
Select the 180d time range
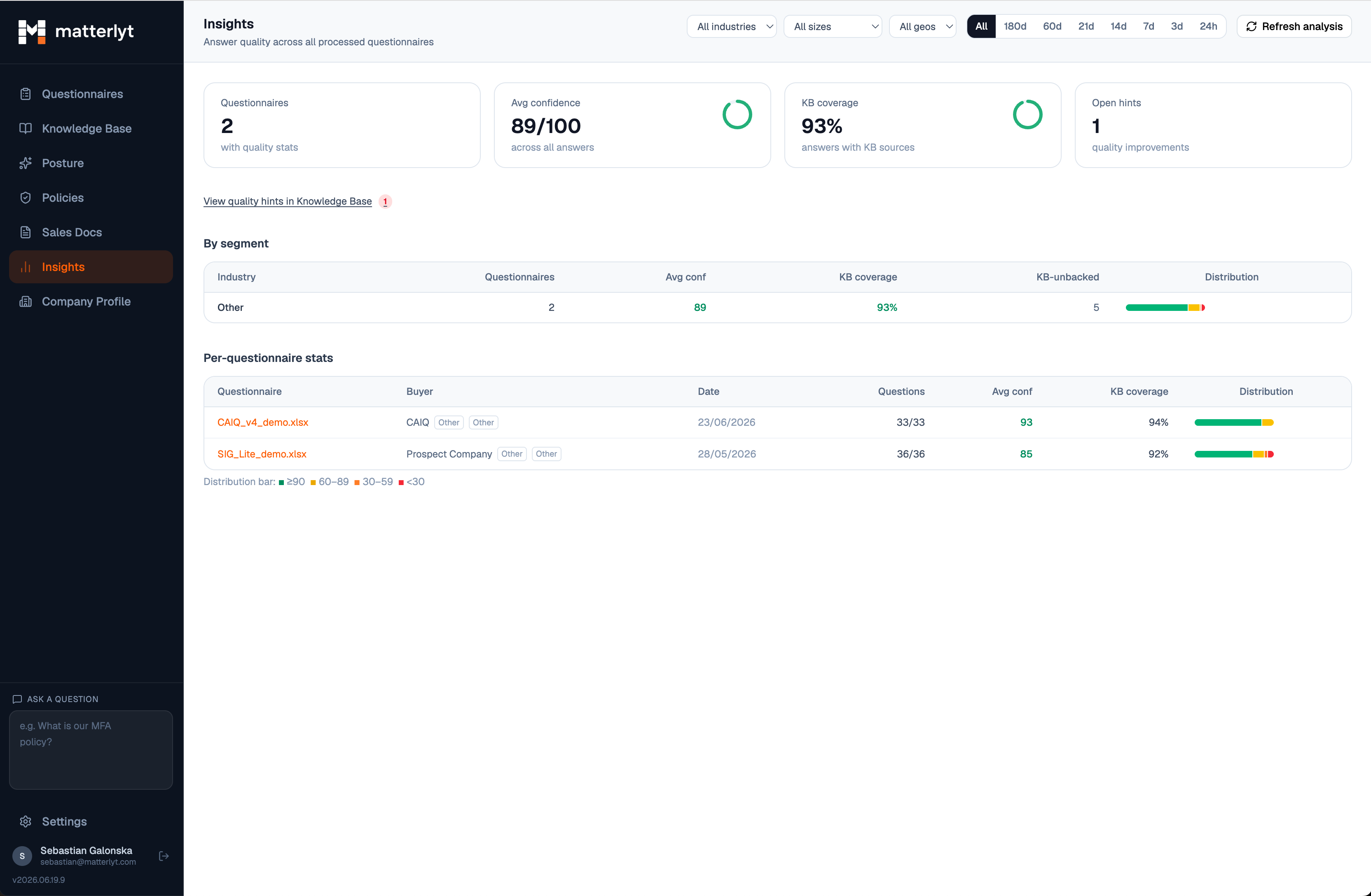coord(1014,26)
